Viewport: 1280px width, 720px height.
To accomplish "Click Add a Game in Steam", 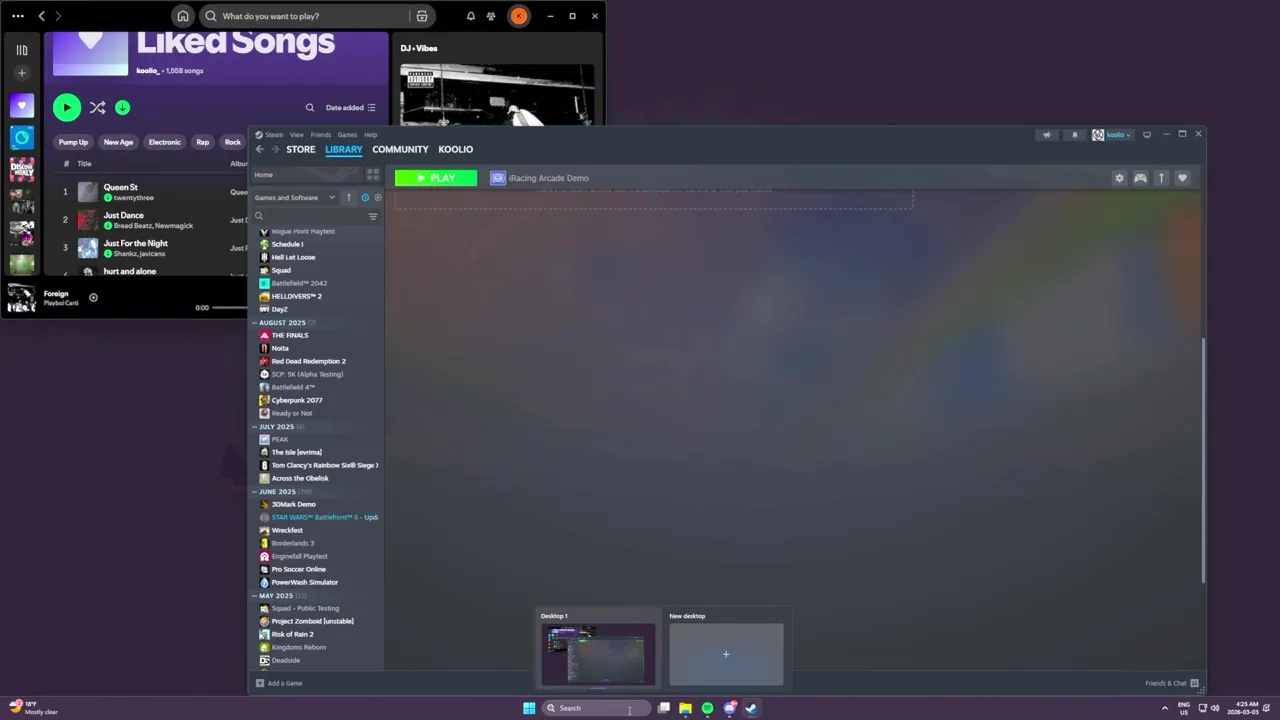I will 279,683.
